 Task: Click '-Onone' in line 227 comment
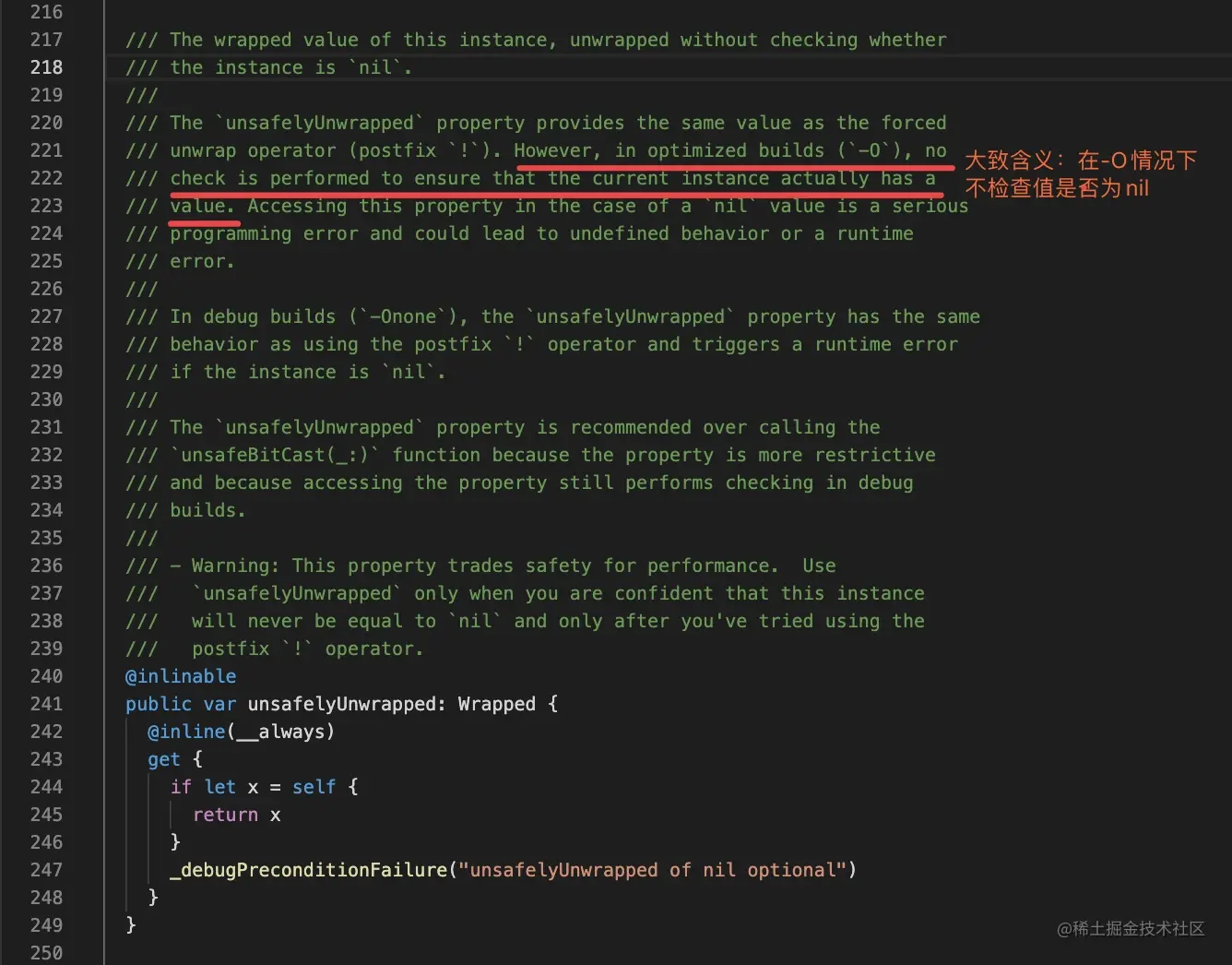(x=403, y=316)
